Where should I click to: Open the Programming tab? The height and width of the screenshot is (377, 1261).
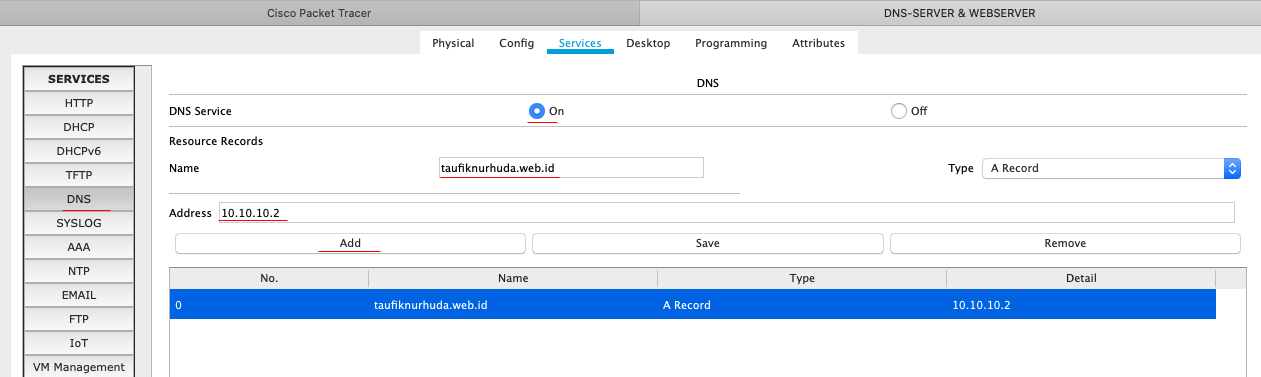tap(731, 43)
